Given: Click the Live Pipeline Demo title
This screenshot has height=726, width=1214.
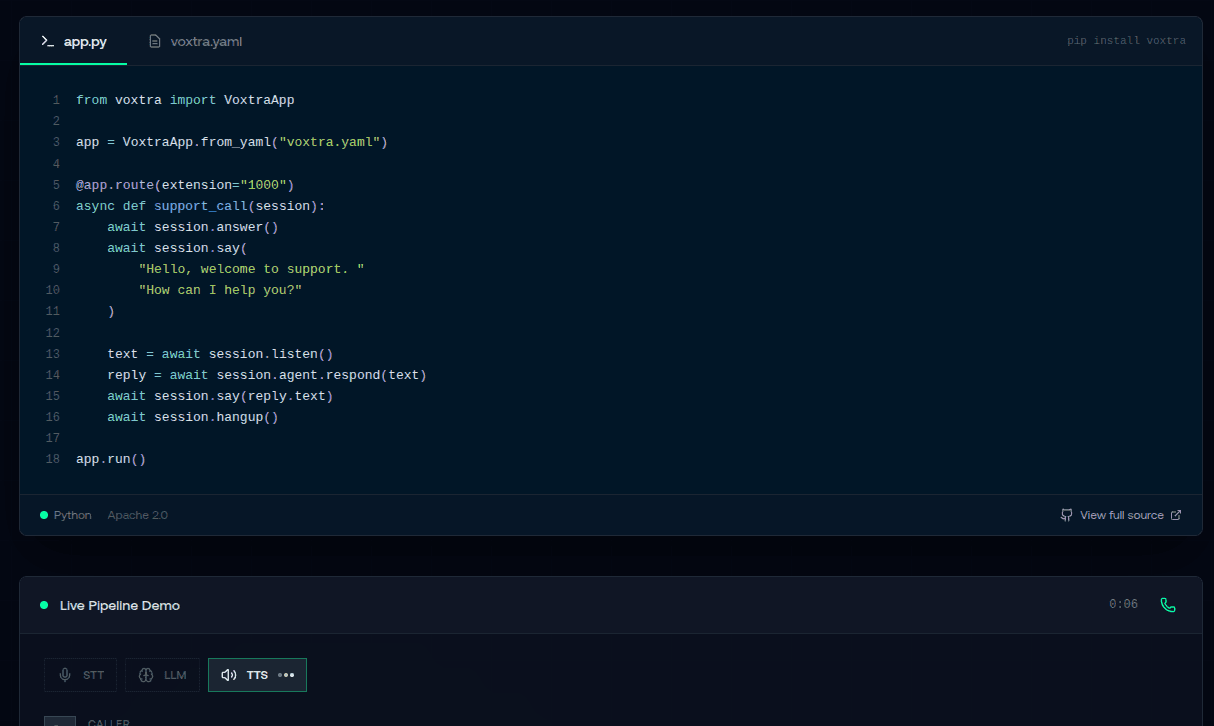Looking at the screenshot, I should 120,605.
